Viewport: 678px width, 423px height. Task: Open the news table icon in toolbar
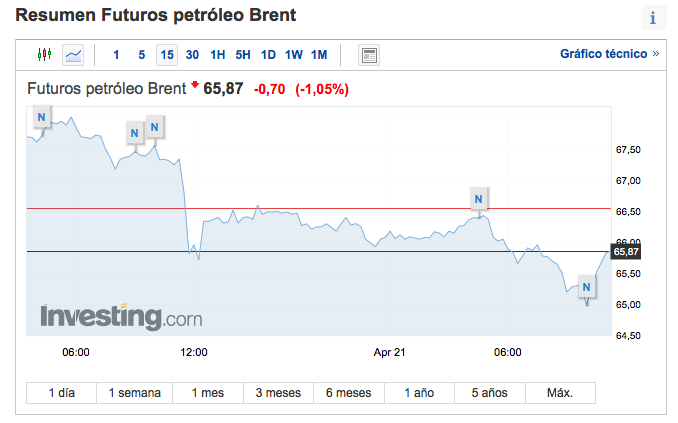coord(369,55)
